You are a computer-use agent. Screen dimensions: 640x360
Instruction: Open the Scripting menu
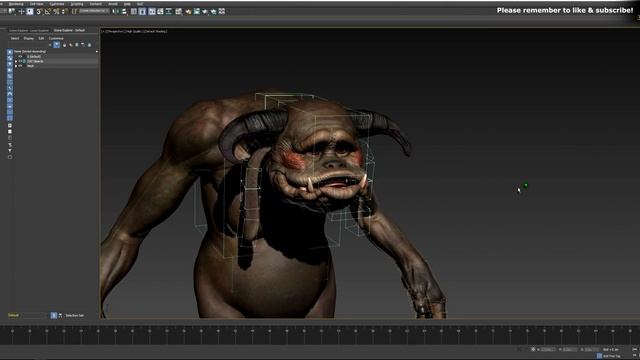77,4
